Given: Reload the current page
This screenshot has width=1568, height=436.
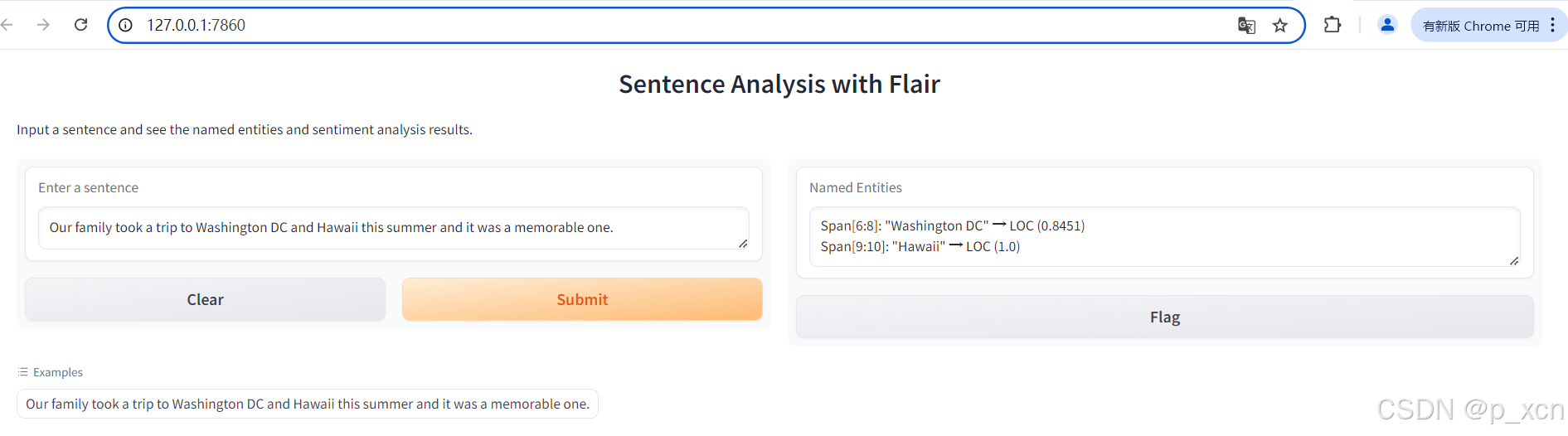Looking at the screenshot, I should tap(80, 25).
